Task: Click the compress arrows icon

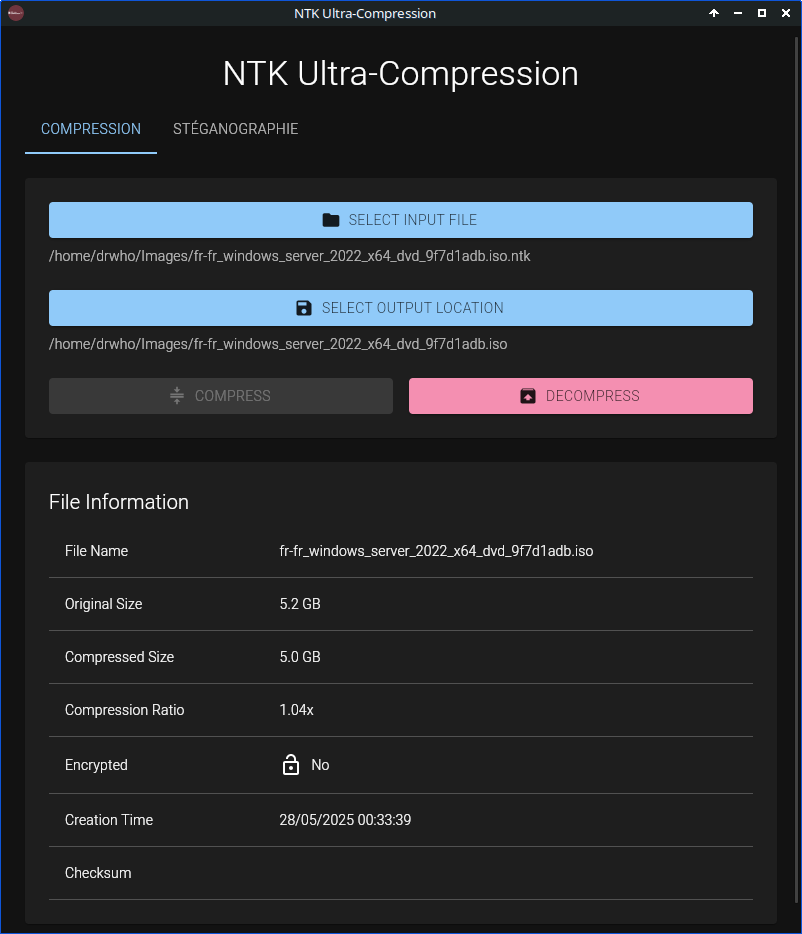Action: pos(177,396)
